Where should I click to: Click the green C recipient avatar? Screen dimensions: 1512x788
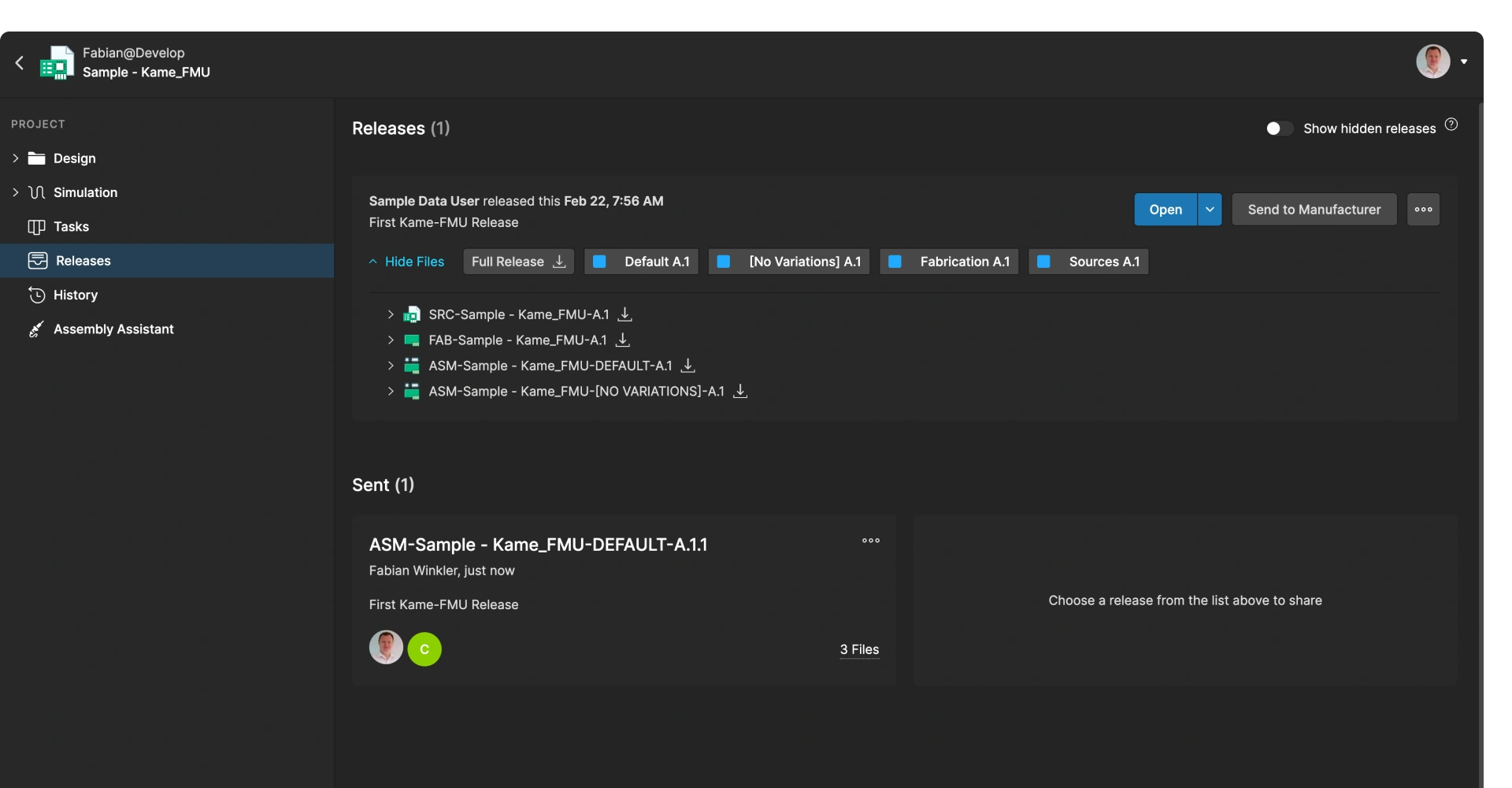click(424, 649)
